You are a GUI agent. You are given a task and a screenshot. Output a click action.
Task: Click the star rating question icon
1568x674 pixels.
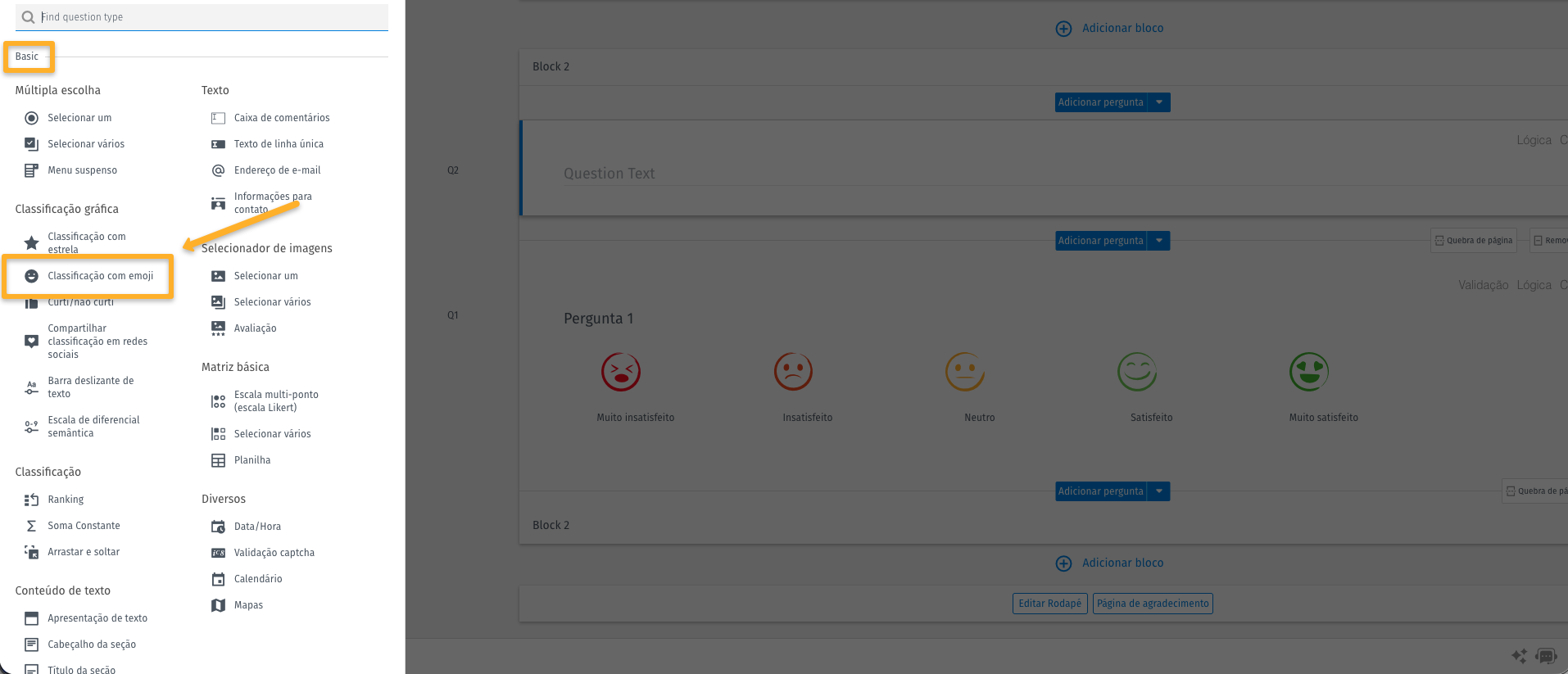(31, 242)
